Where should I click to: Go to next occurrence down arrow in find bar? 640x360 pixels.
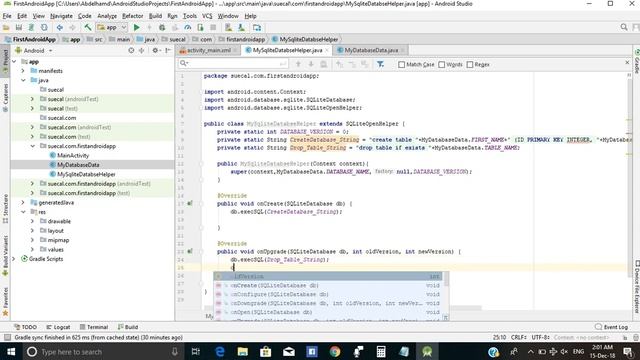click(x=311, y=64)
